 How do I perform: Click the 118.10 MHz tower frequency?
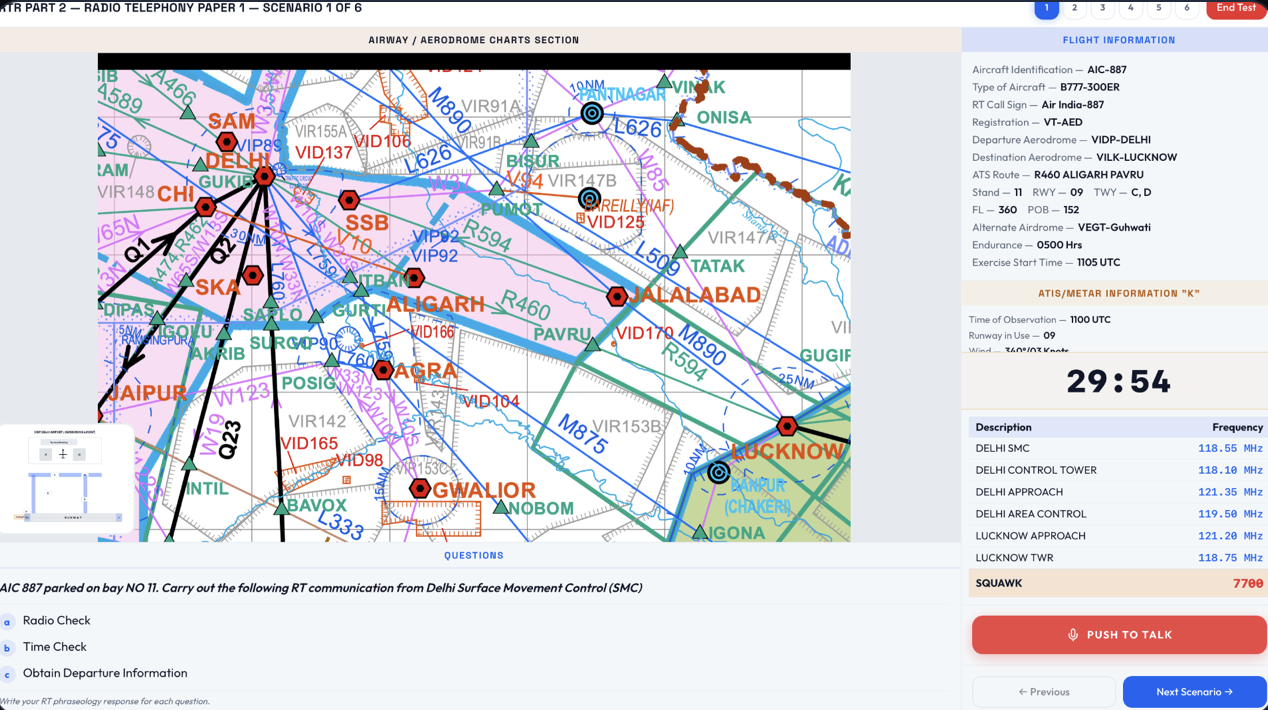coord(1230,470)
